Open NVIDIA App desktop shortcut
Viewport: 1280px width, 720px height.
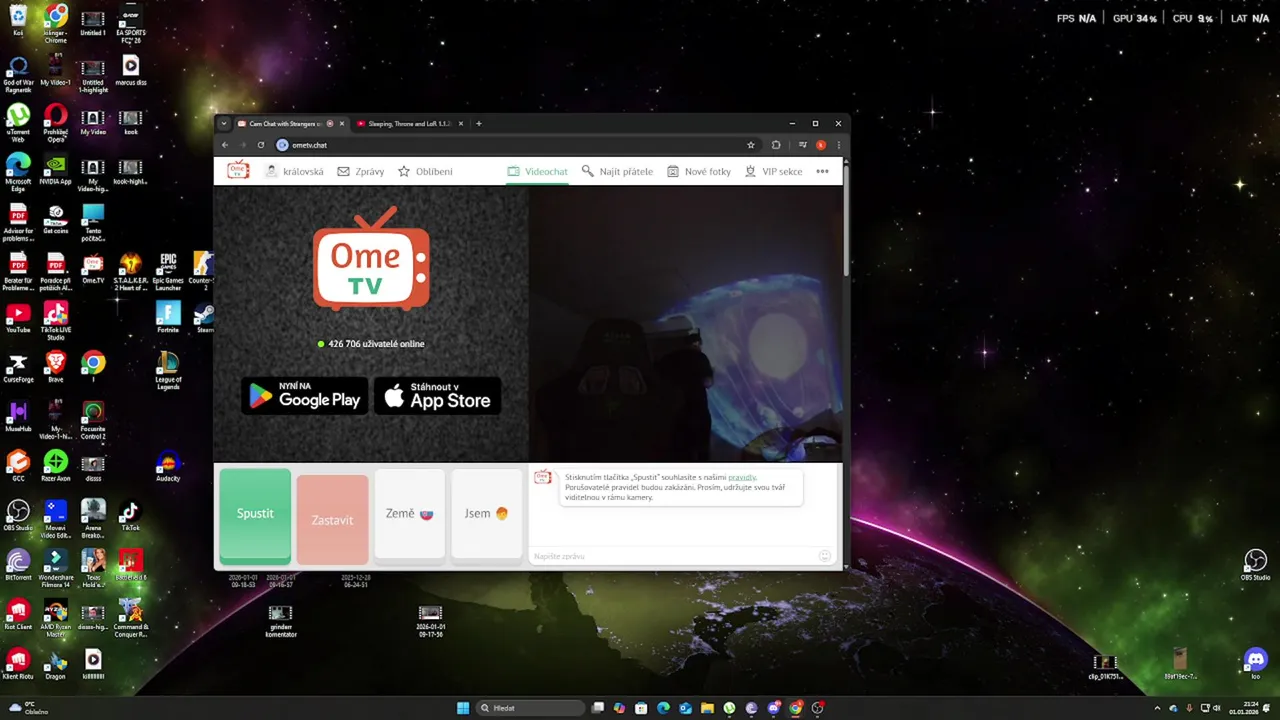[55, 169]
